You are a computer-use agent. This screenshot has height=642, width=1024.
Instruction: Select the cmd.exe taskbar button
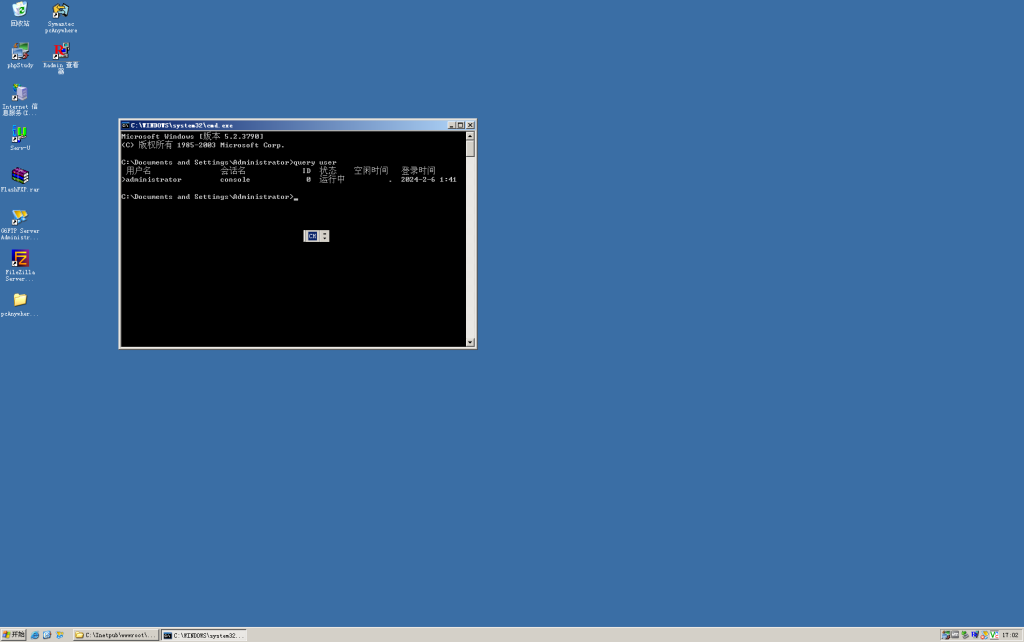coord(204,635)
